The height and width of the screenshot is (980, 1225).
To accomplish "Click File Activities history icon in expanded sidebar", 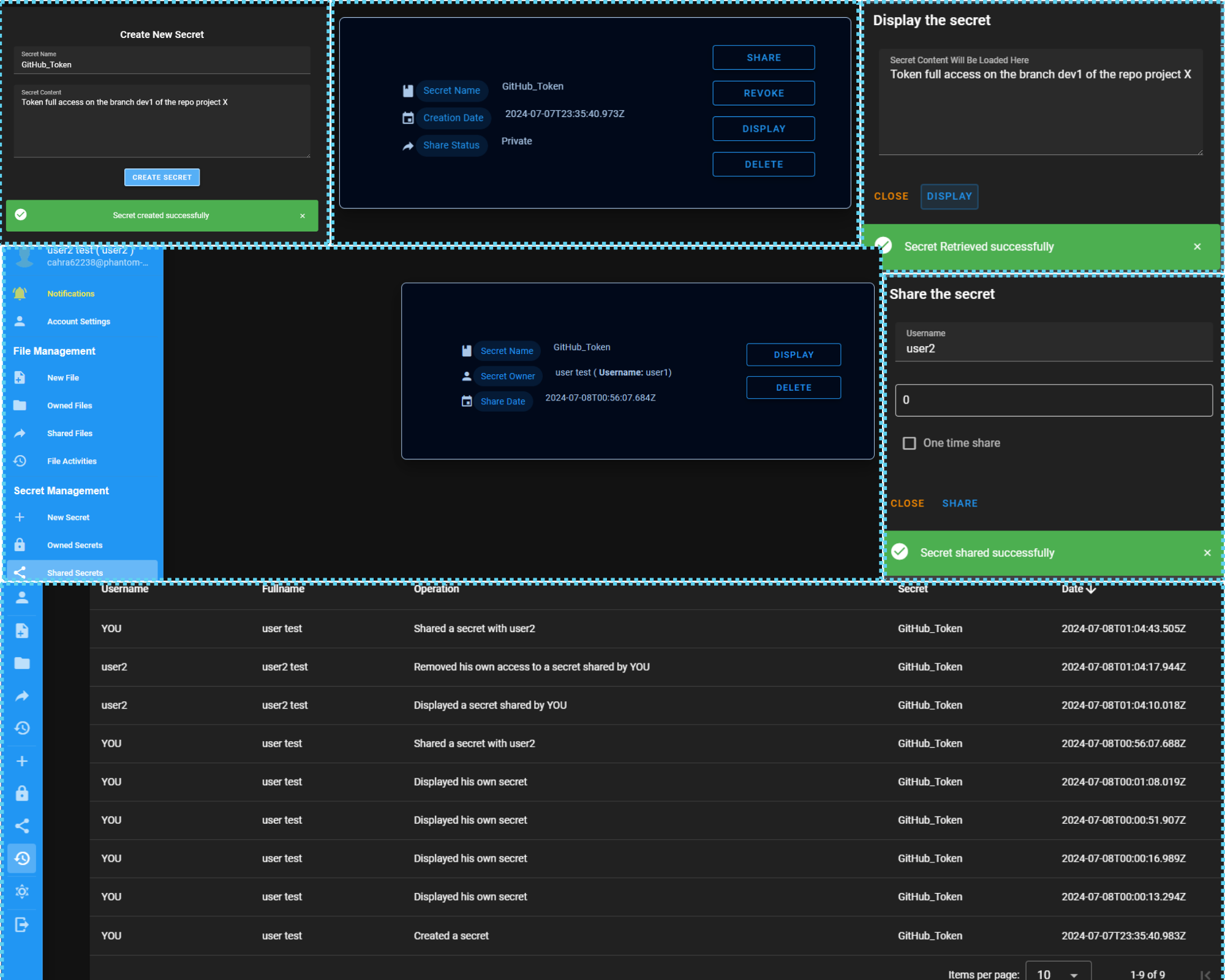I will point(20,461).
